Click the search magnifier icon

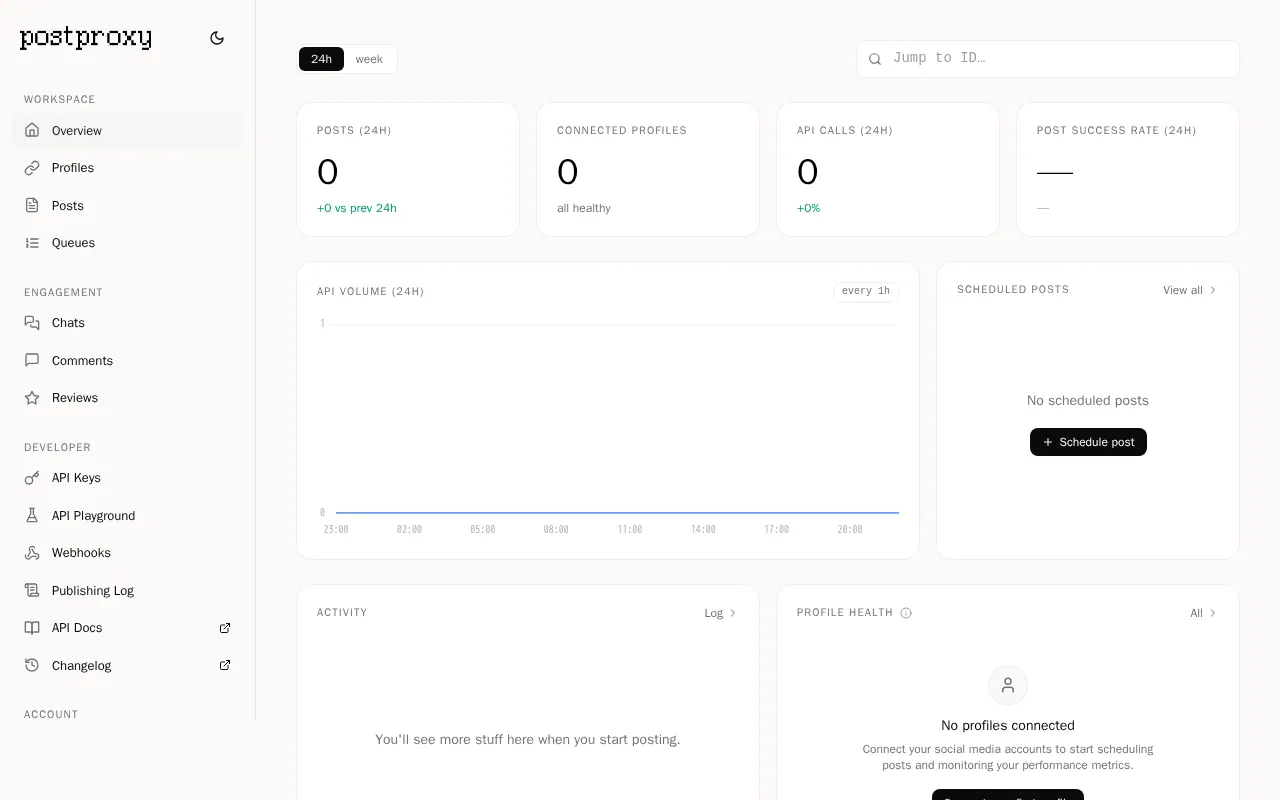tap(875, 59)
